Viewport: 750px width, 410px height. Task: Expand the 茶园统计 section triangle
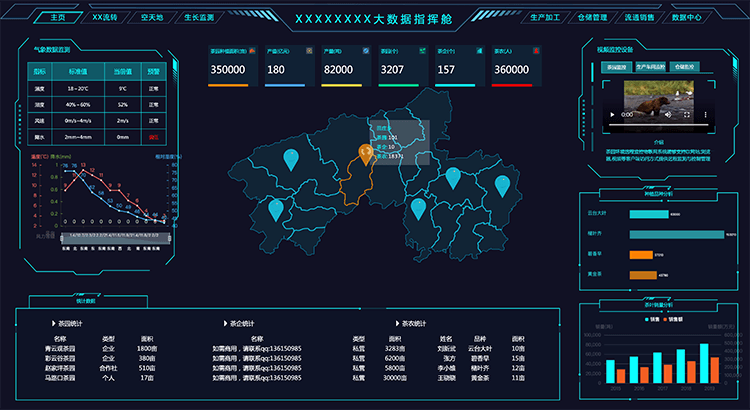[53, 324]
